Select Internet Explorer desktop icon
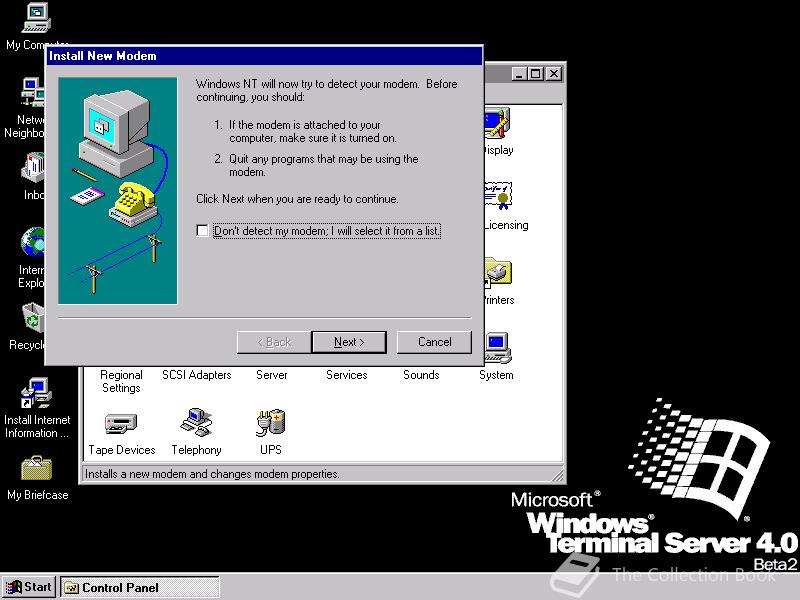800x600 pixels. (33, 242)
